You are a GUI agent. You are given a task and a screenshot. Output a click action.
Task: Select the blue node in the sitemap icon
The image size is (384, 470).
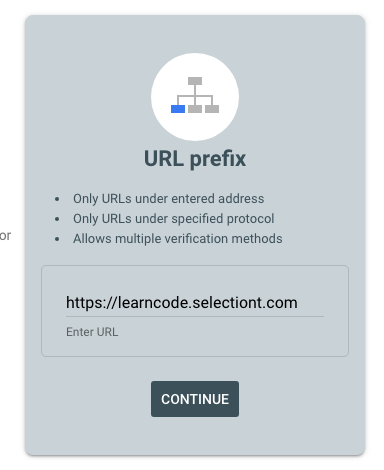[x=178, y=109]
